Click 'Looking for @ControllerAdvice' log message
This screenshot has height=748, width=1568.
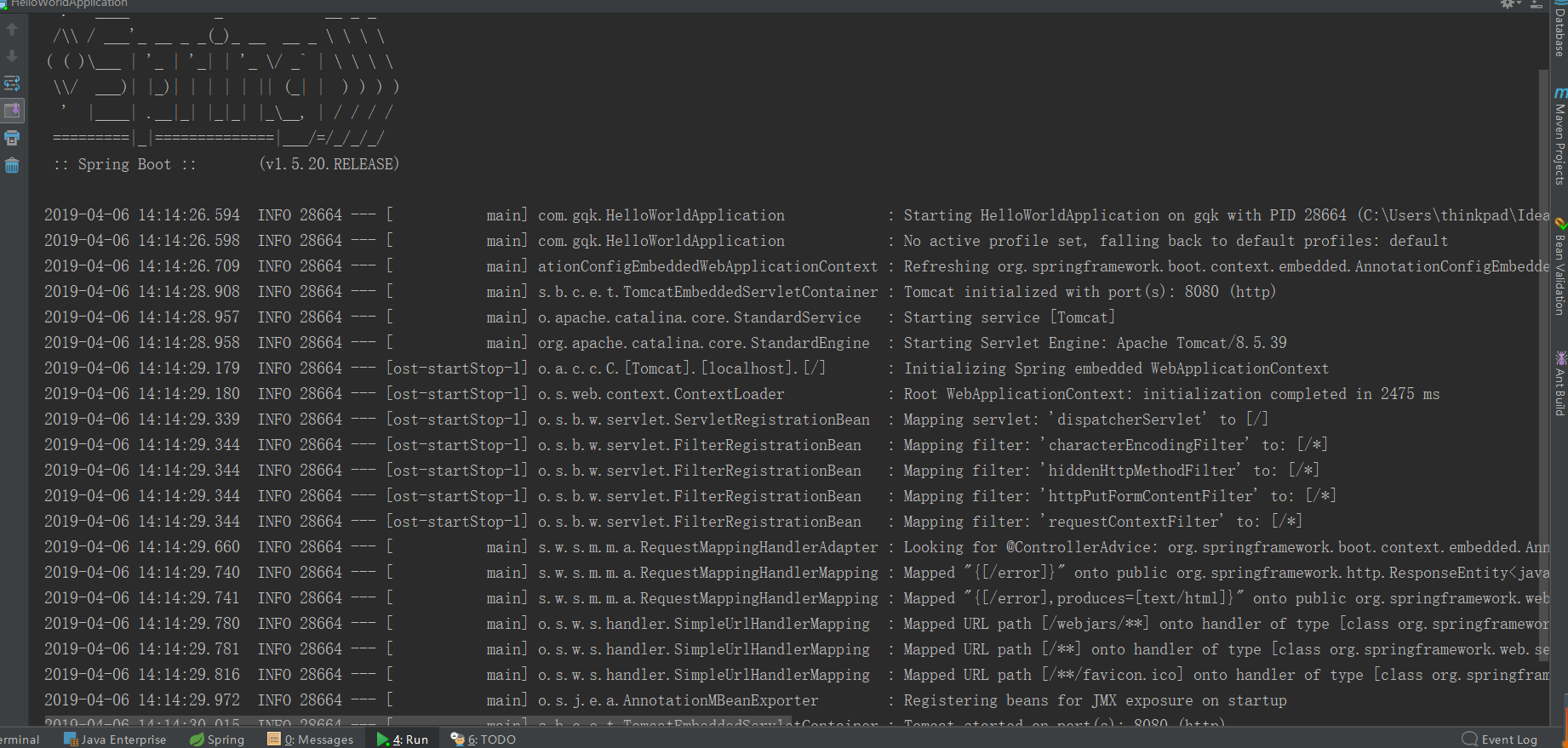click(x=1226, y=547)
